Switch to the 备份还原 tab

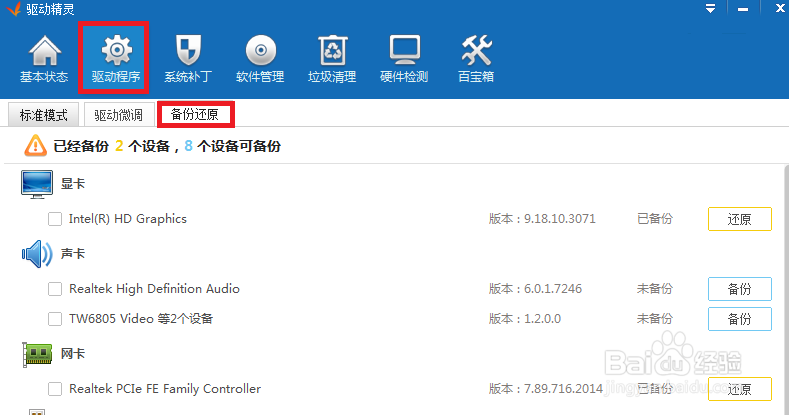195,114
